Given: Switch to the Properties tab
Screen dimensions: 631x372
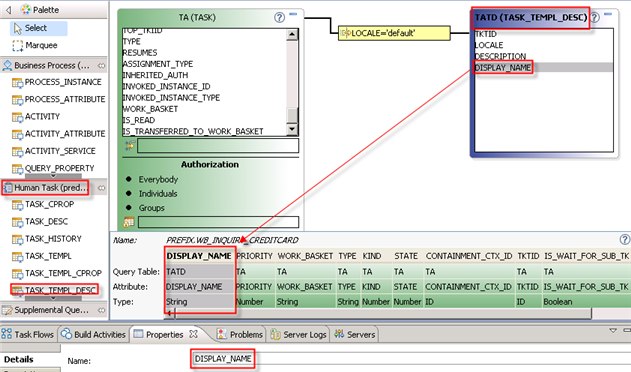Looking at the screenshot, I should pyautogui.click(x=165, y=335).
